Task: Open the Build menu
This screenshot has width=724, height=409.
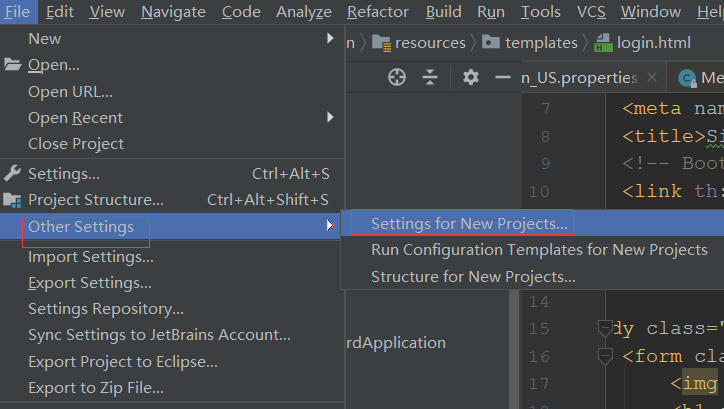Action: (x=443, y=12)
